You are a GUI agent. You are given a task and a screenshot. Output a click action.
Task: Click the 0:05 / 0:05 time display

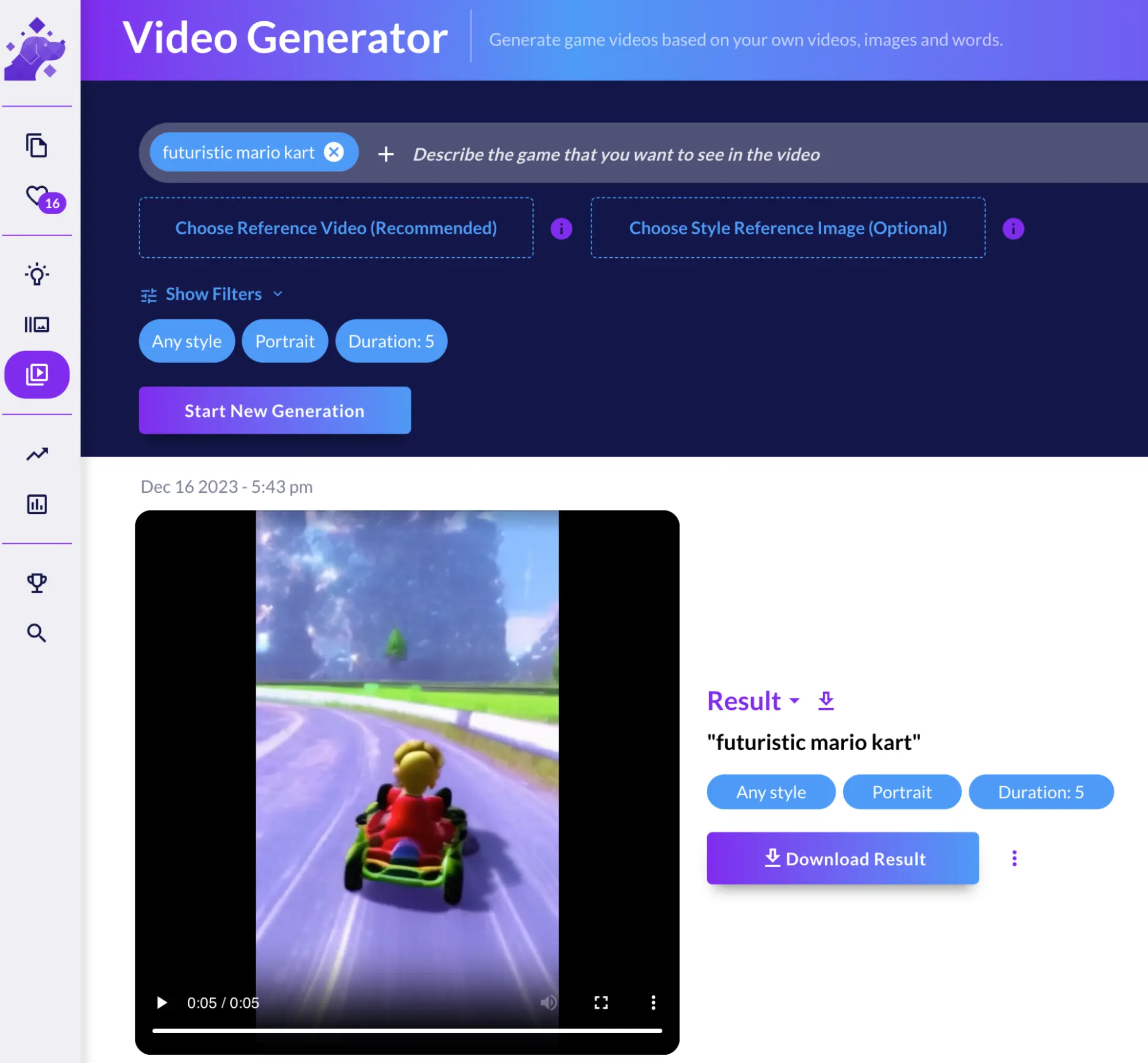[x=223, y=1003]
